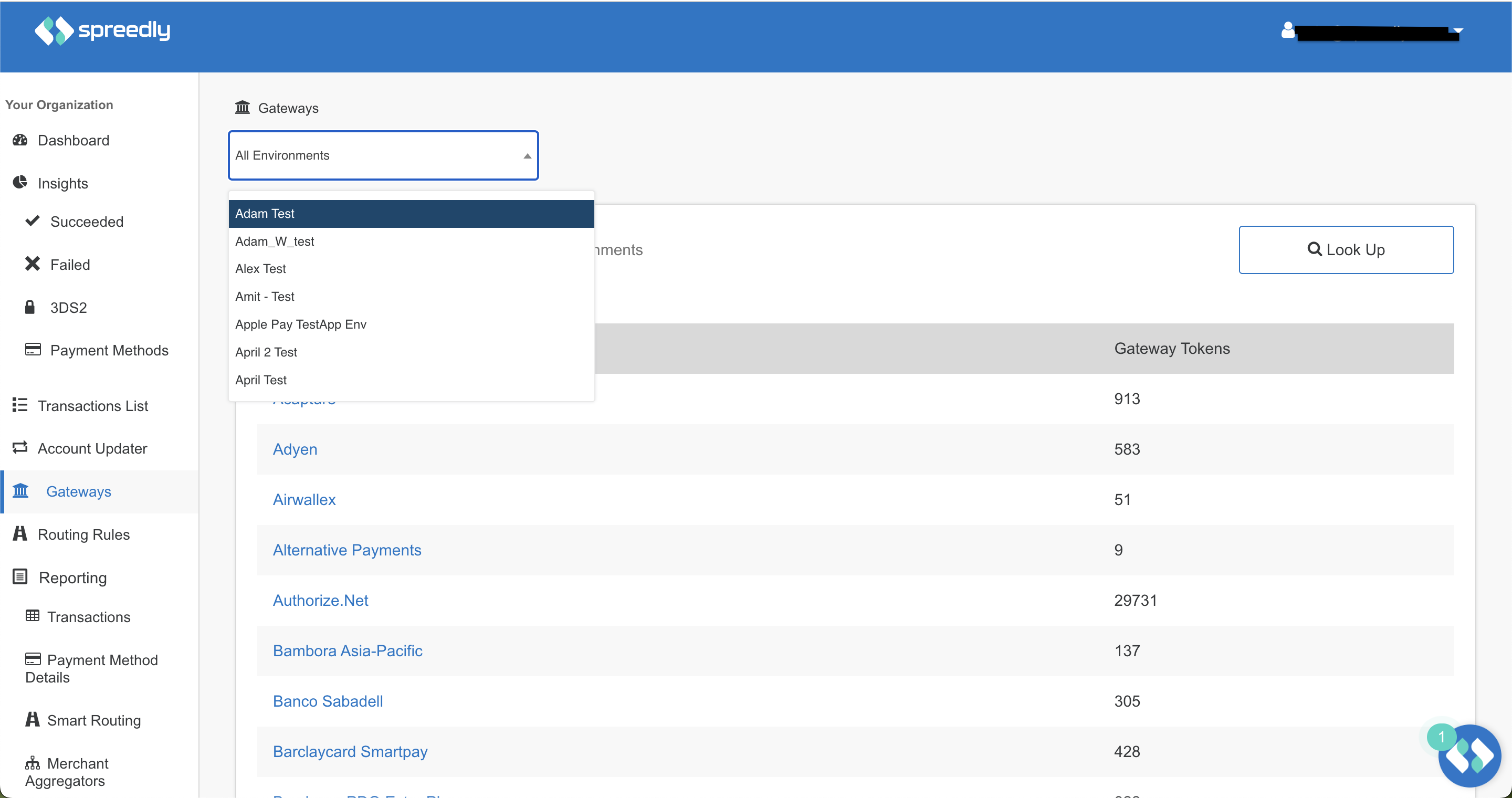The height and width of the screenshot is (798, 1512).
Task: Open Reporting section in sidebar
Action: (72, 577)
